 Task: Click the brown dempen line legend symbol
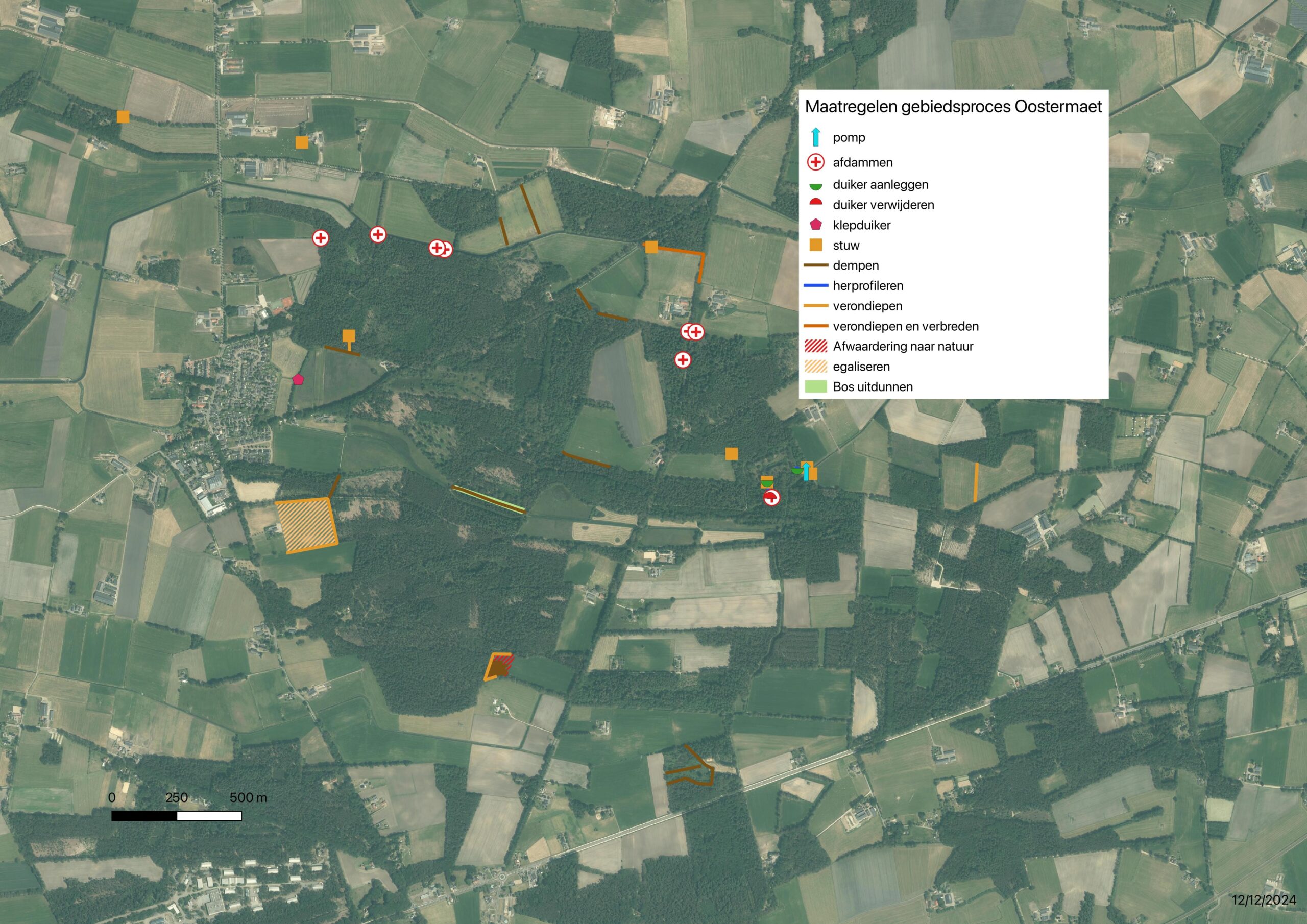816,265
